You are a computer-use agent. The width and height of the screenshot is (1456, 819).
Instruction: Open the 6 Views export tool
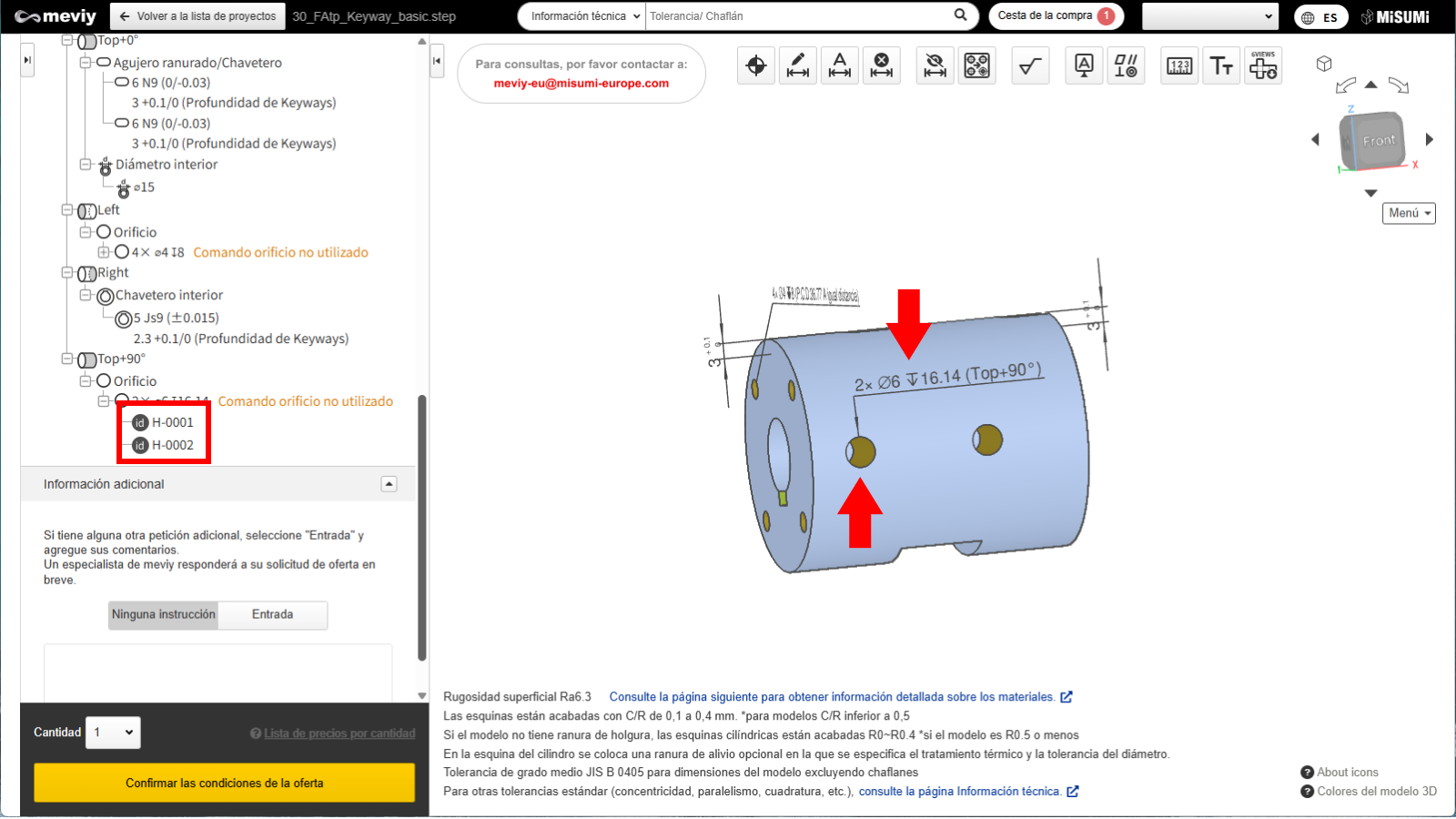(1263, 66)
